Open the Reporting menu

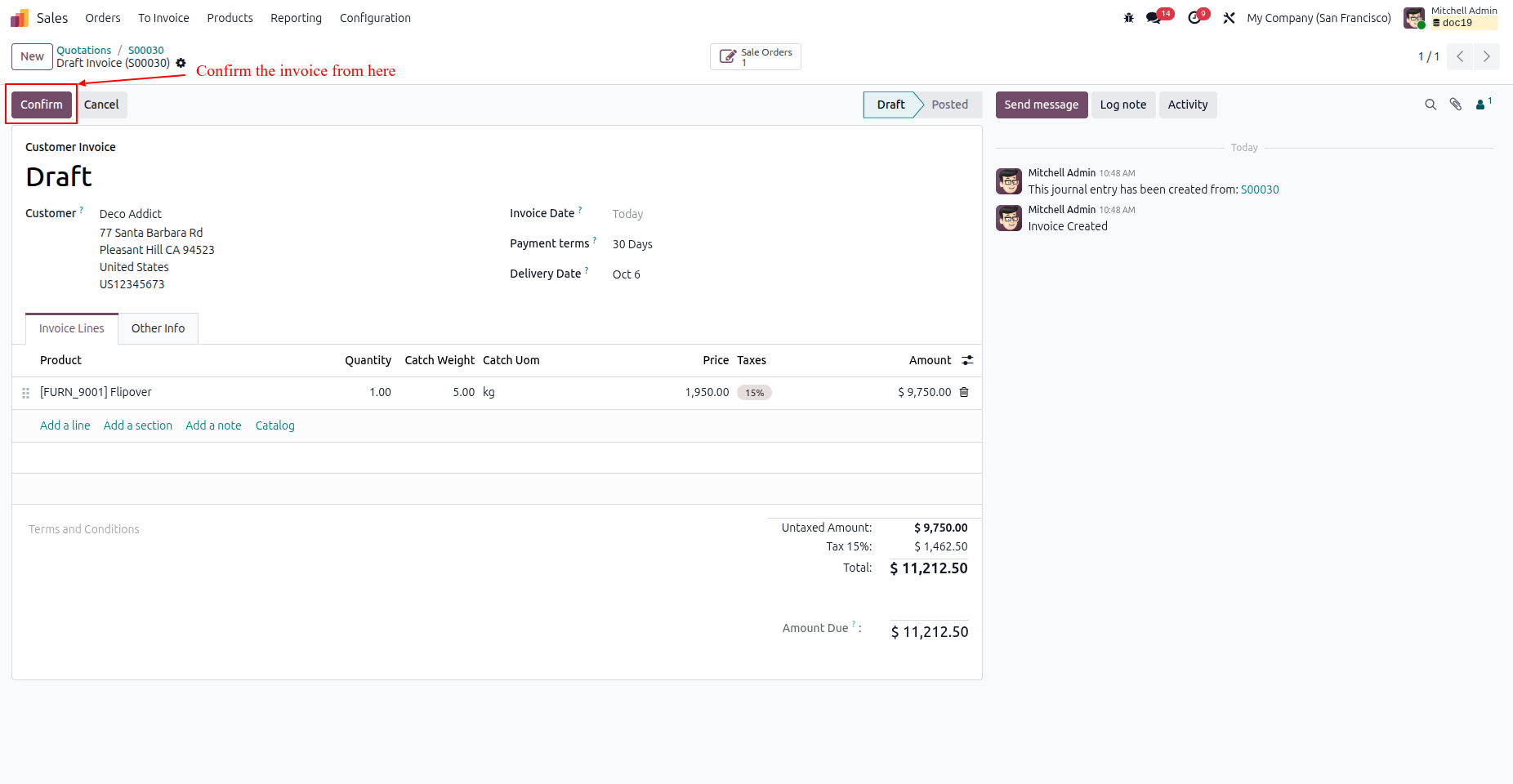point(296,18)
